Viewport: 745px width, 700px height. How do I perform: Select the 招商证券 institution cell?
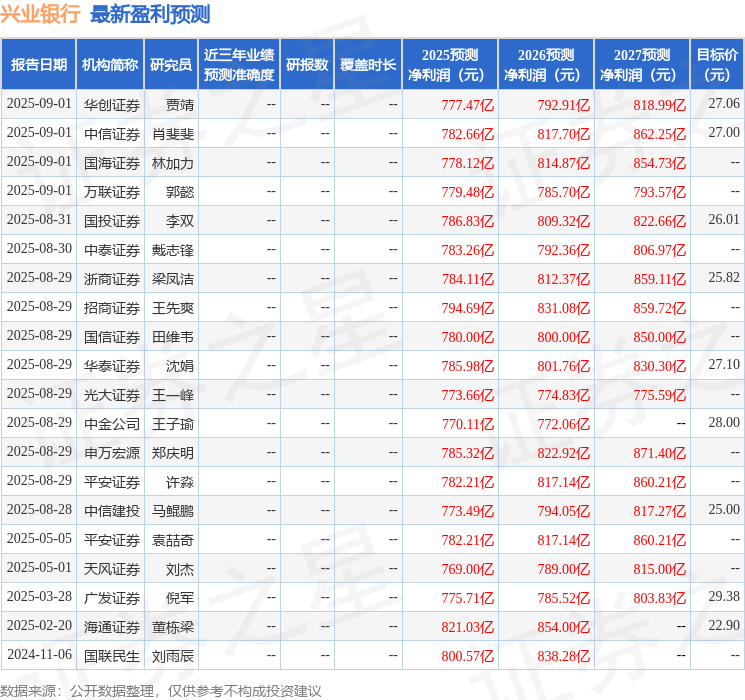[112, 308]
